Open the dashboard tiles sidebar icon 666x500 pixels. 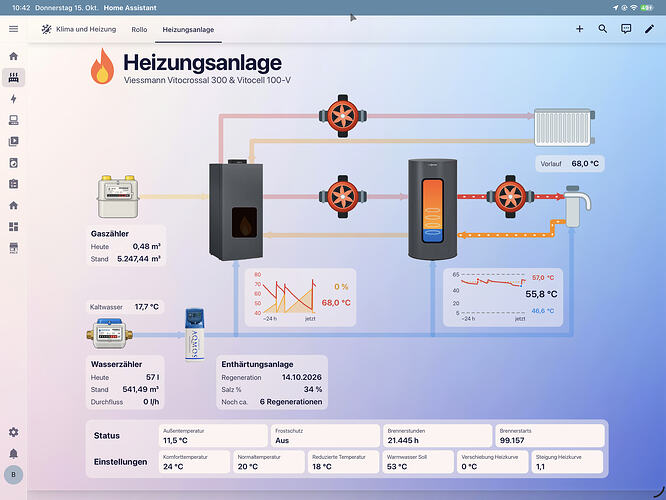pos(14,227)
